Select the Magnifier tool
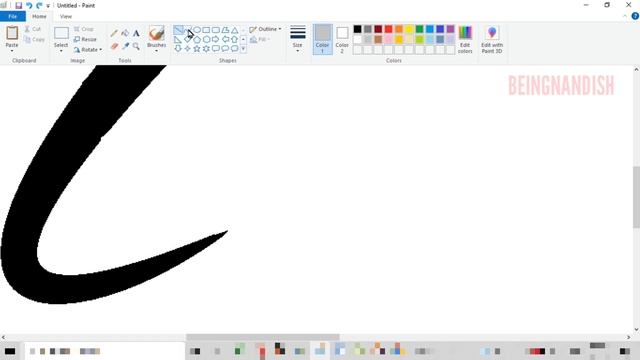 tap(136, 46)
